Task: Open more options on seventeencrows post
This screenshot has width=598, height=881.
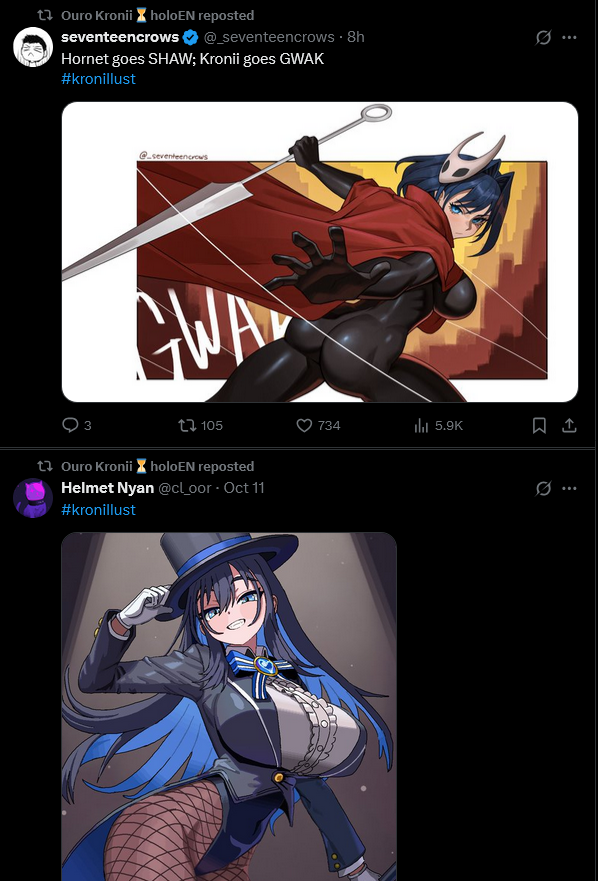Action: [569, 38]
